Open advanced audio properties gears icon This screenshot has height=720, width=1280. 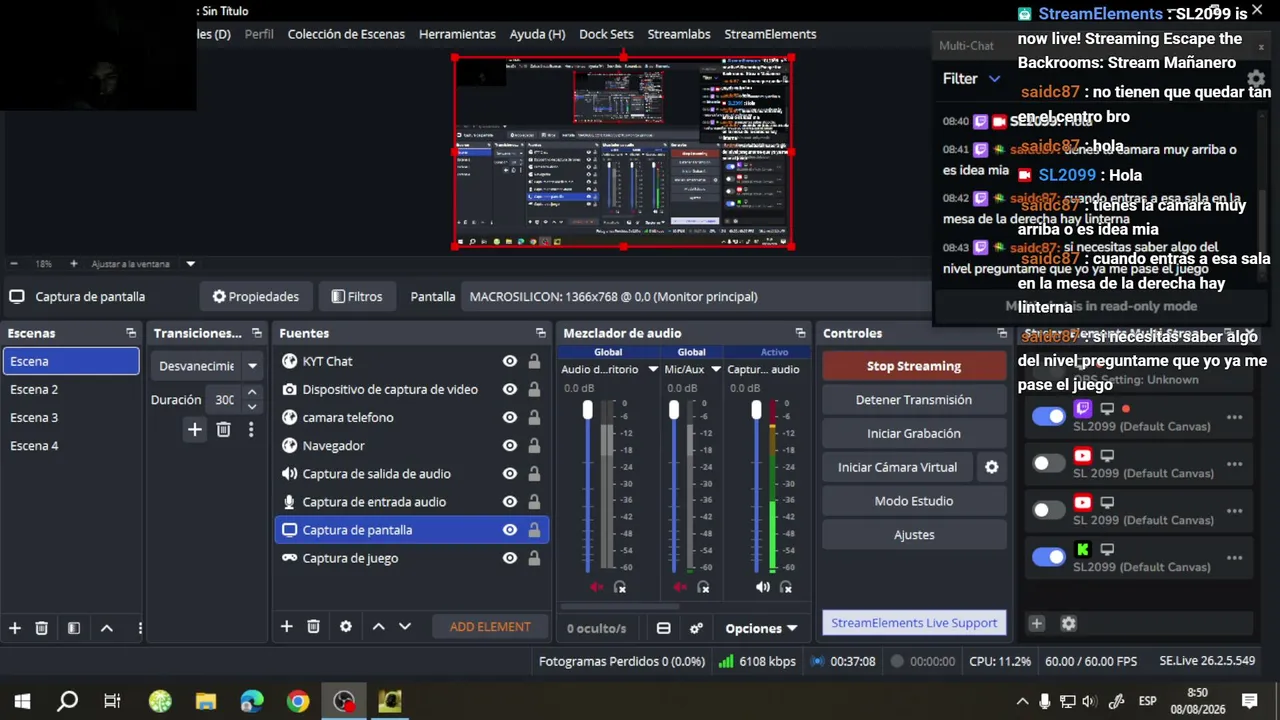point(697,628)
